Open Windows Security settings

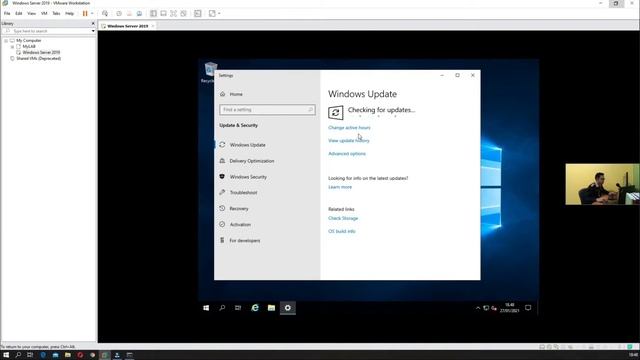click(x=248, y=177)
